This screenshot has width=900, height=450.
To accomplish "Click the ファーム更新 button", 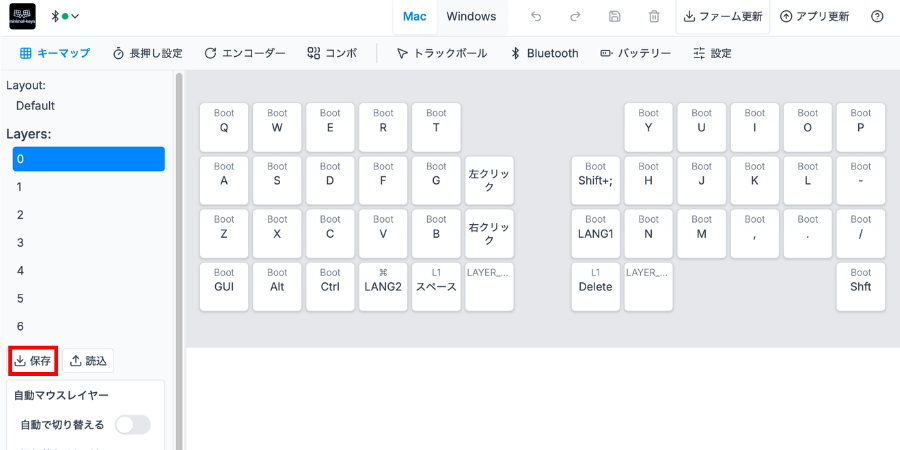I will (723, 17).
